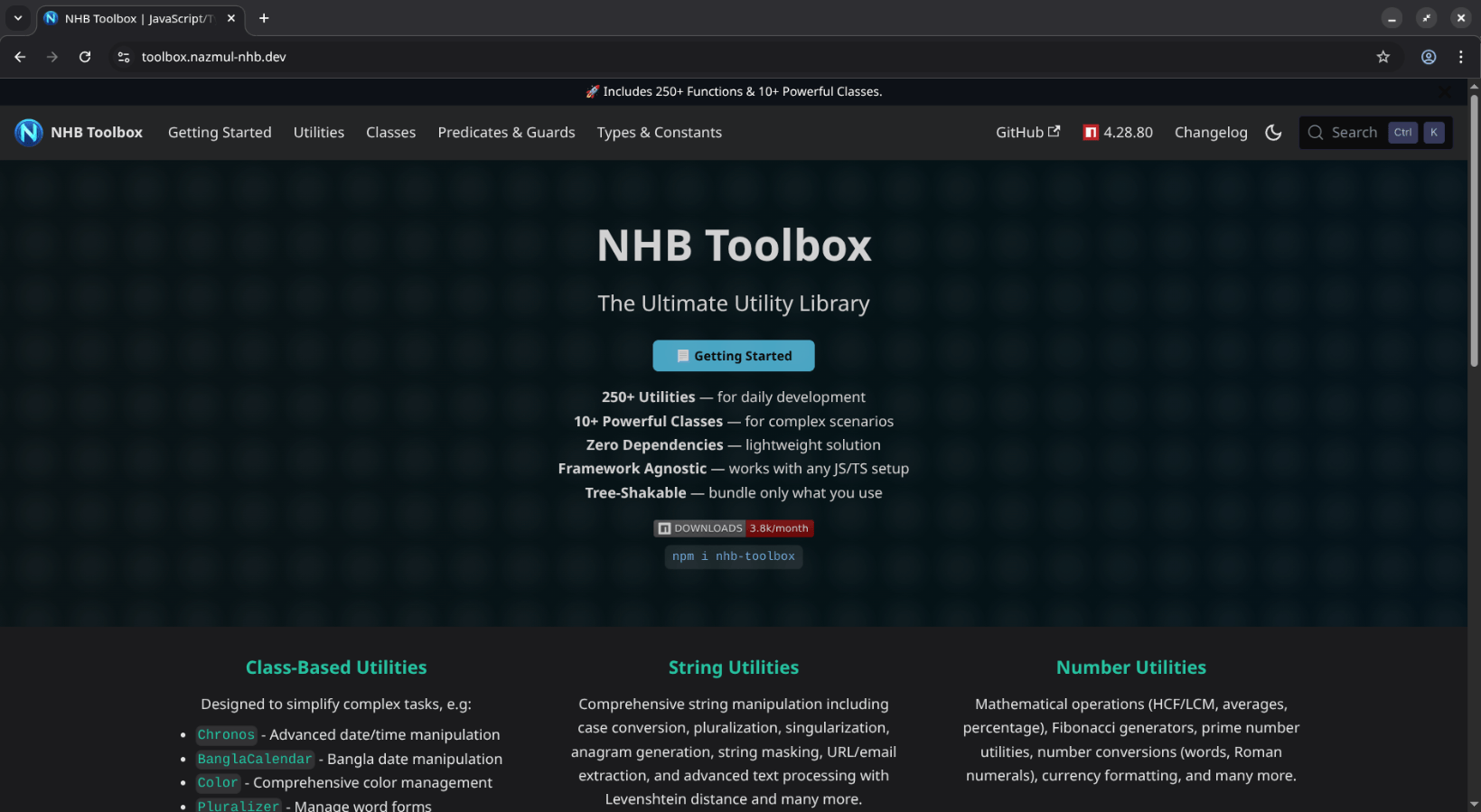Dismiss the announcement banner with the X
This screenshot has width=1481, height=812.
(x=1445, y=91)
